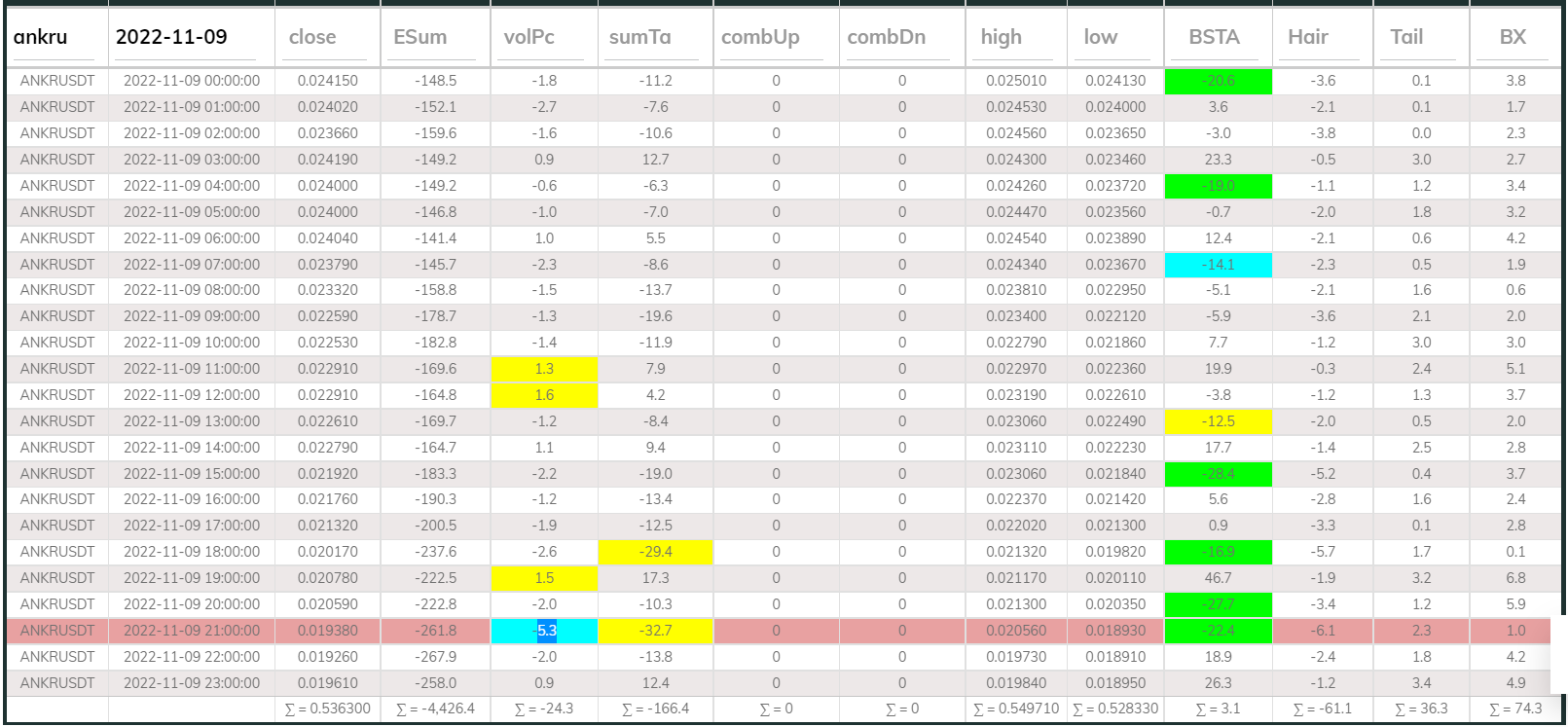The image size is (1568, 727).
Task: Sort by the close column header
Action: (312, 37)
